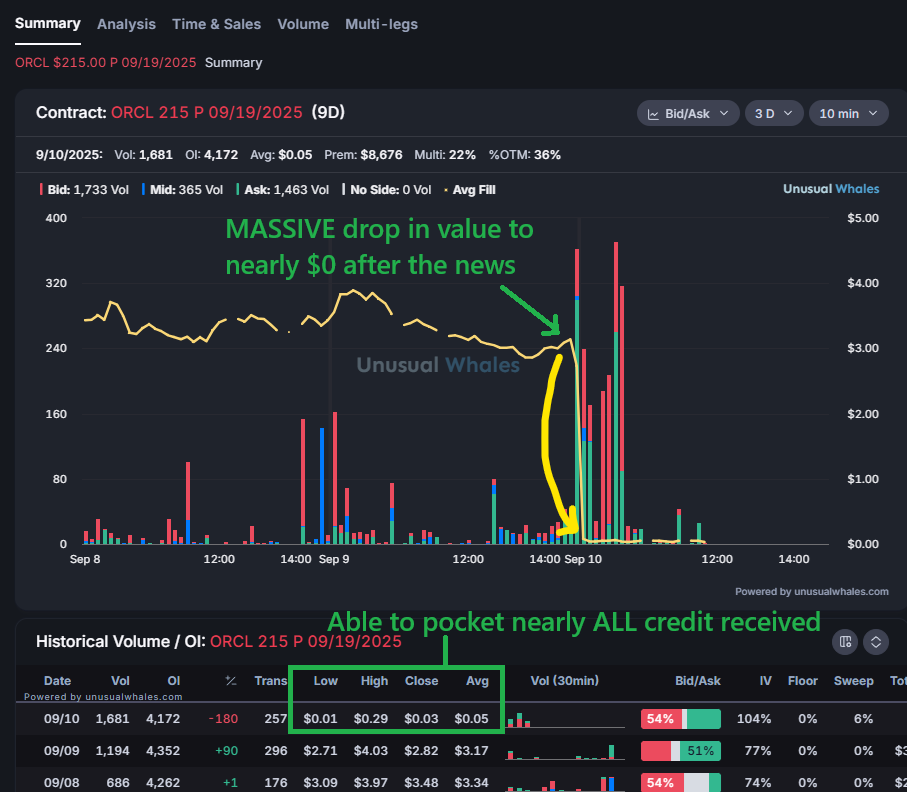Switch to the Analysis tab
Image resolution: width=907 pixels, height=792 pixels.
pyautogui.click(x=126, y=24)
